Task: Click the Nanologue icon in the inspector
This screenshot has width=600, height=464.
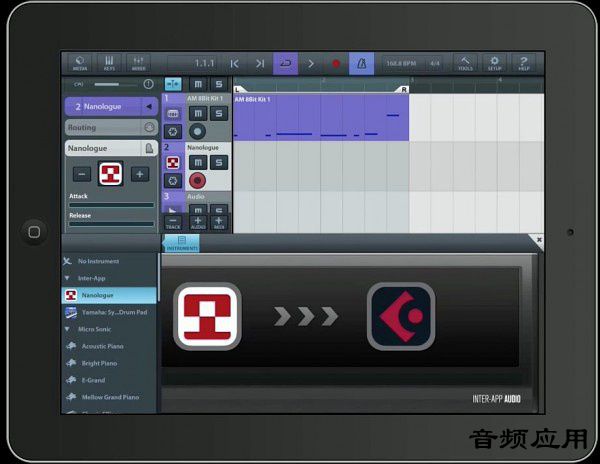Action: click(x=111, y=174)
